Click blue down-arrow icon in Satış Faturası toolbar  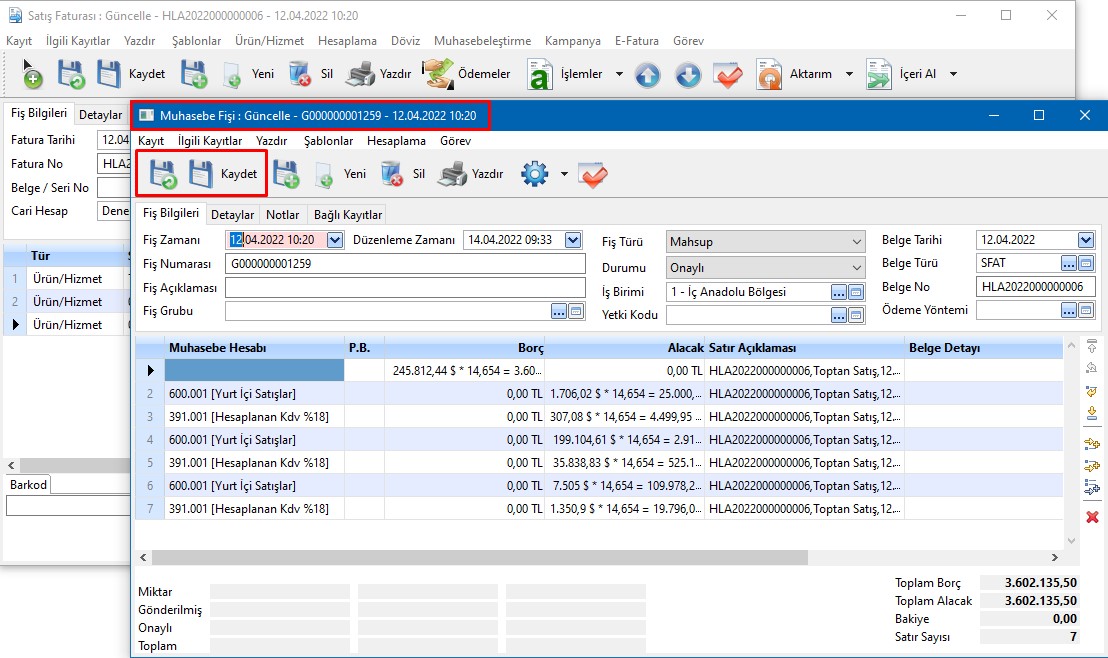point(688,74)
